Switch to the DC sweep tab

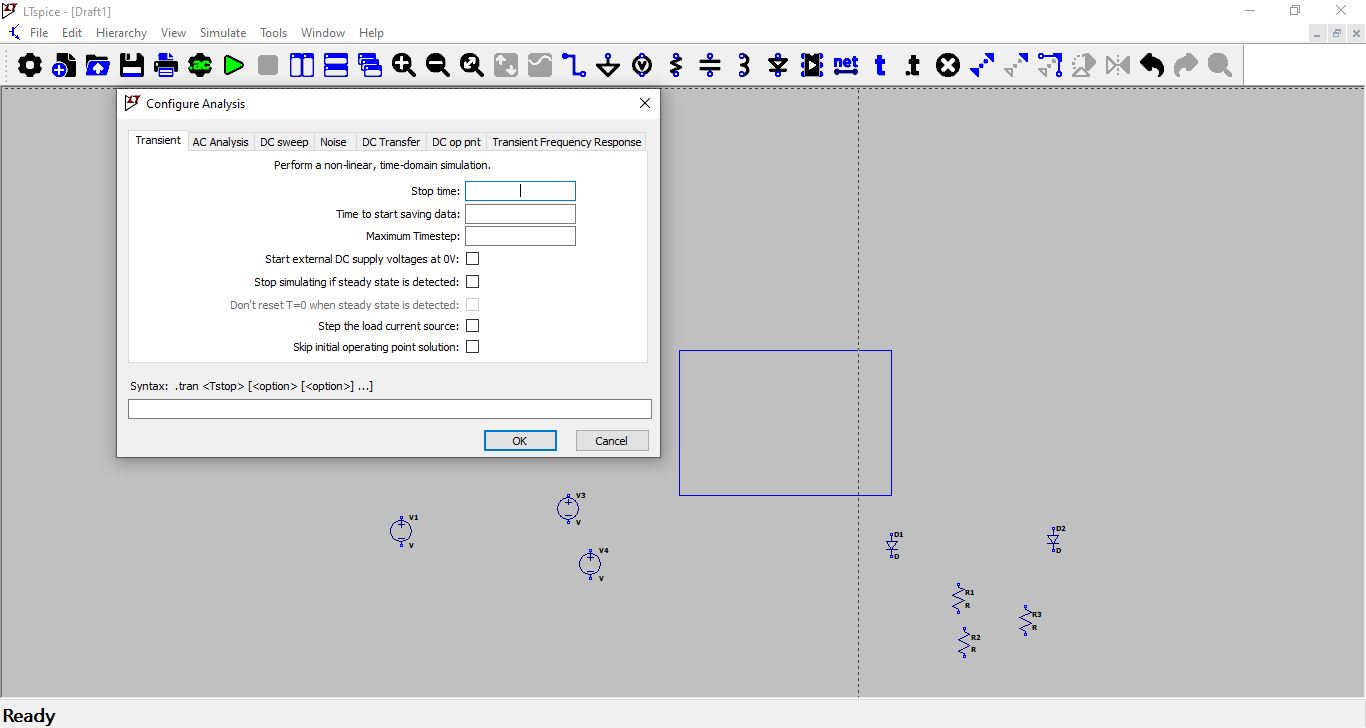tap(284, 142)
